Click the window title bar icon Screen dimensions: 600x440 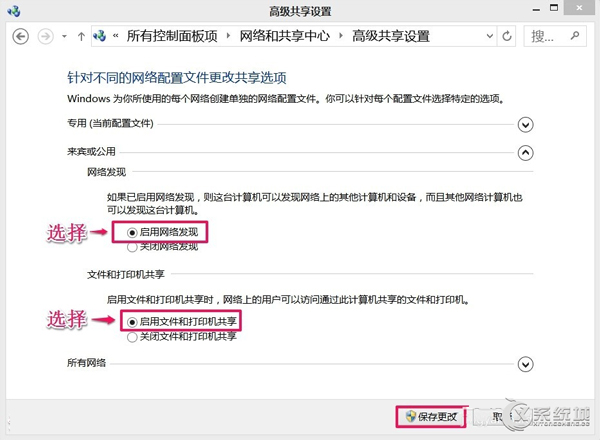tap(14, 11)
